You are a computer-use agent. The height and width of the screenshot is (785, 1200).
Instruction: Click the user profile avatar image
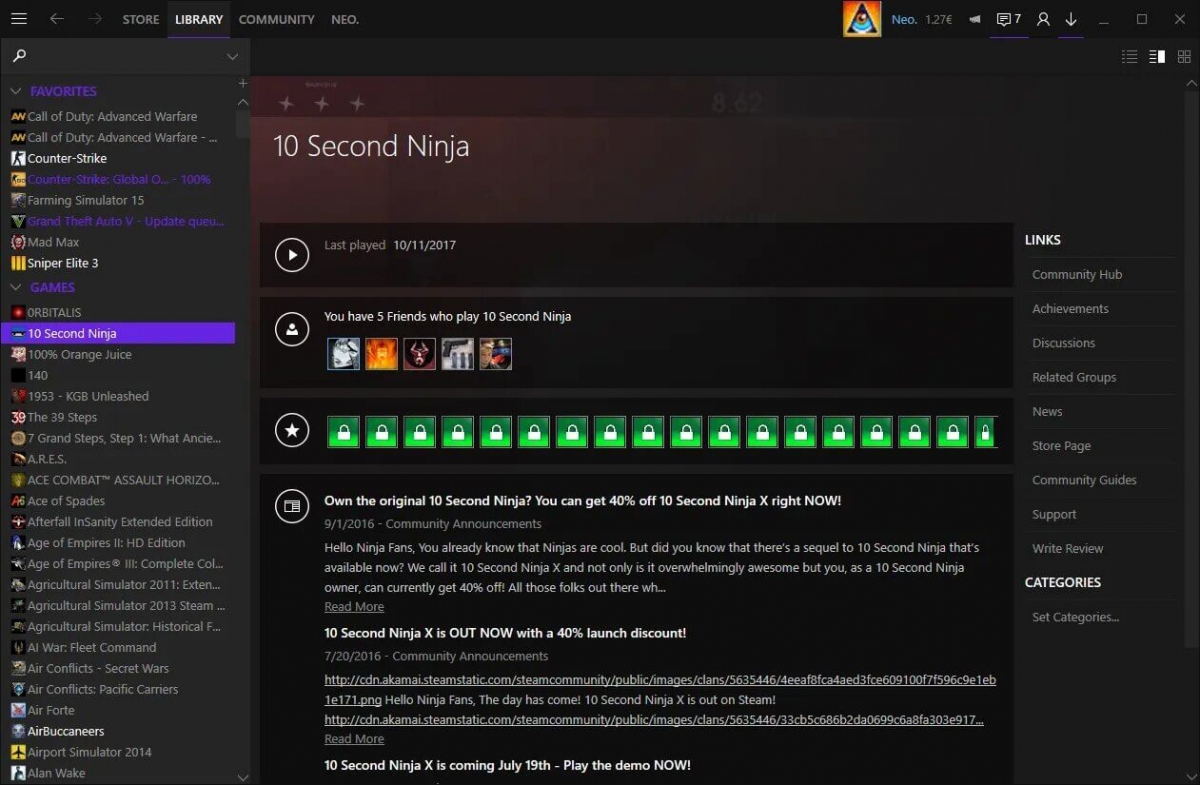pos(862,19)
